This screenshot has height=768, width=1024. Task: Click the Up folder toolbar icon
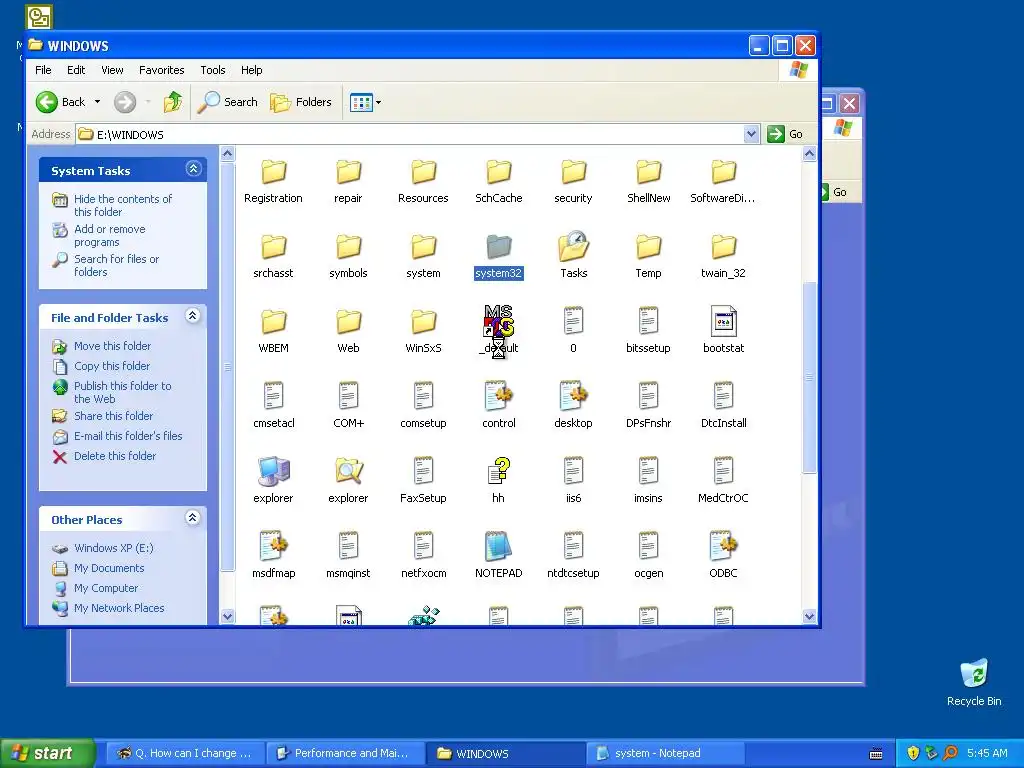point(173,102)
